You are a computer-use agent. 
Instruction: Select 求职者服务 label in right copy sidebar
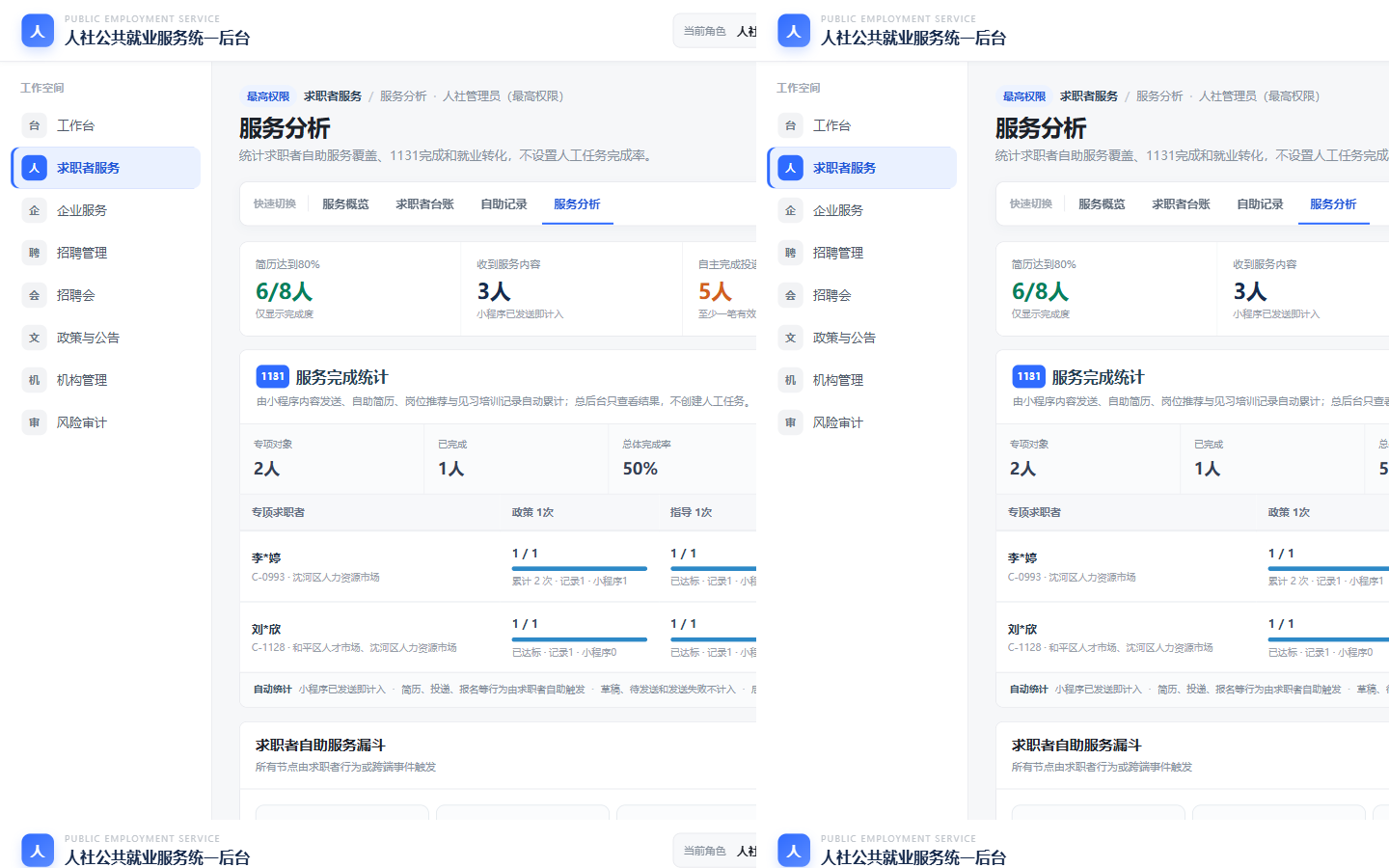844,168
